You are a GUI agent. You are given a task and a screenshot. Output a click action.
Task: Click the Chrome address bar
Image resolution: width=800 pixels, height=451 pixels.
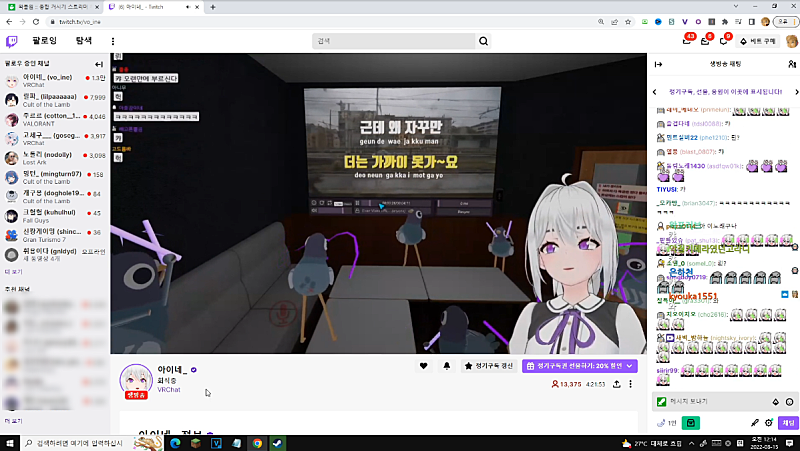pos(321,22)
